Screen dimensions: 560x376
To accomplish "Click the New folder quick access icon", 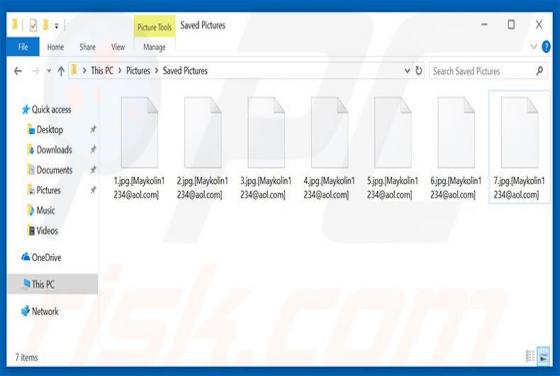I will [46, 25].
